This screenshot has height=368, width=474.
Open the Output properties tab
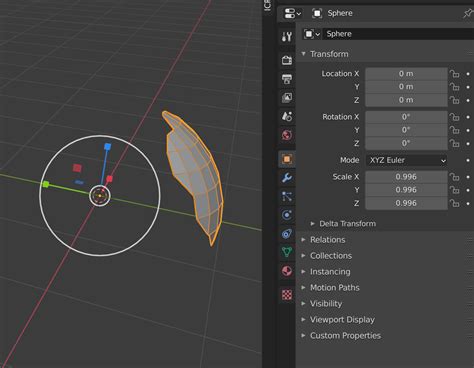287,79
